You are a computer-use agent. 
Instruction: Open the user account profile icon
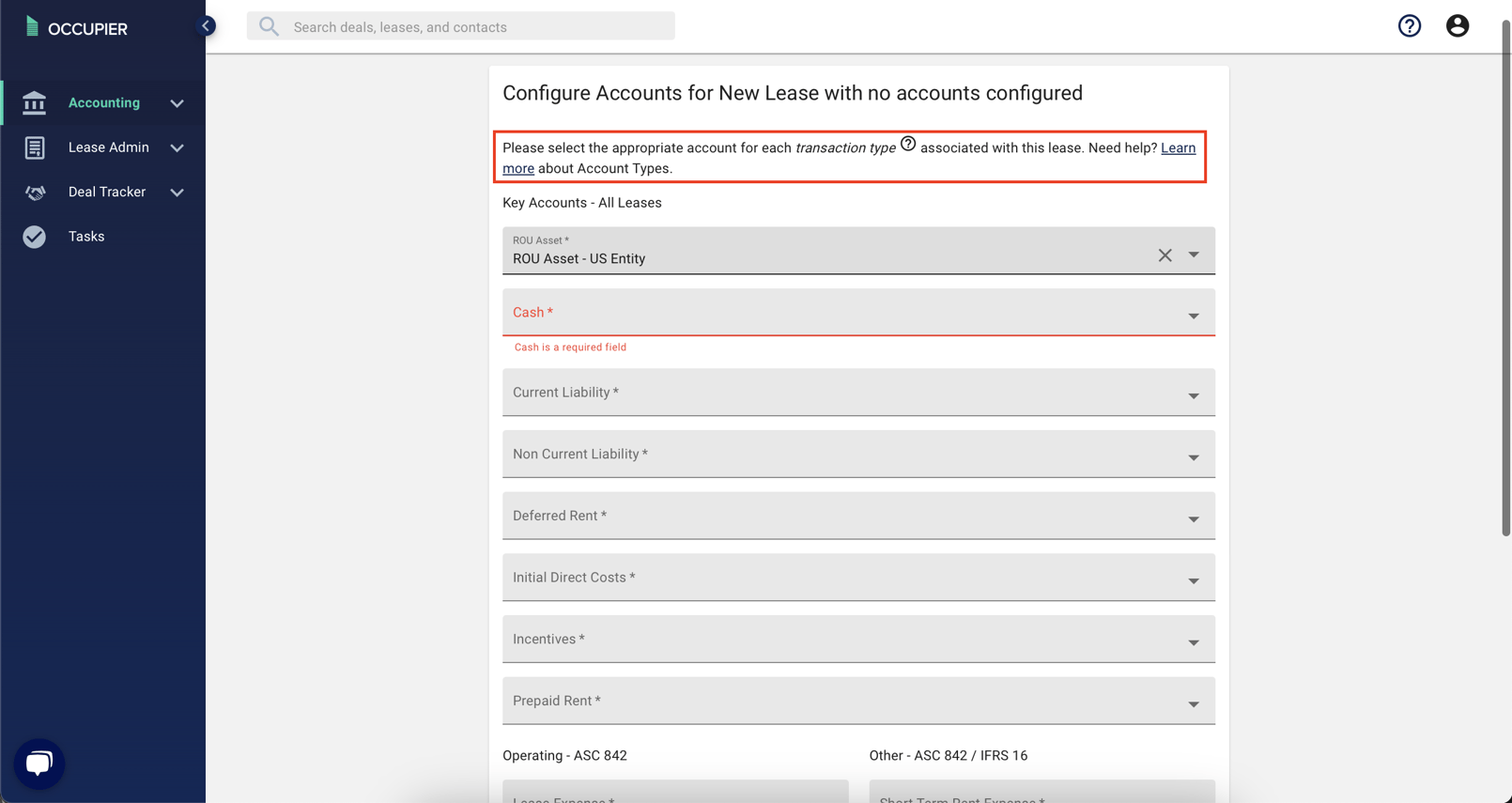1457,25
